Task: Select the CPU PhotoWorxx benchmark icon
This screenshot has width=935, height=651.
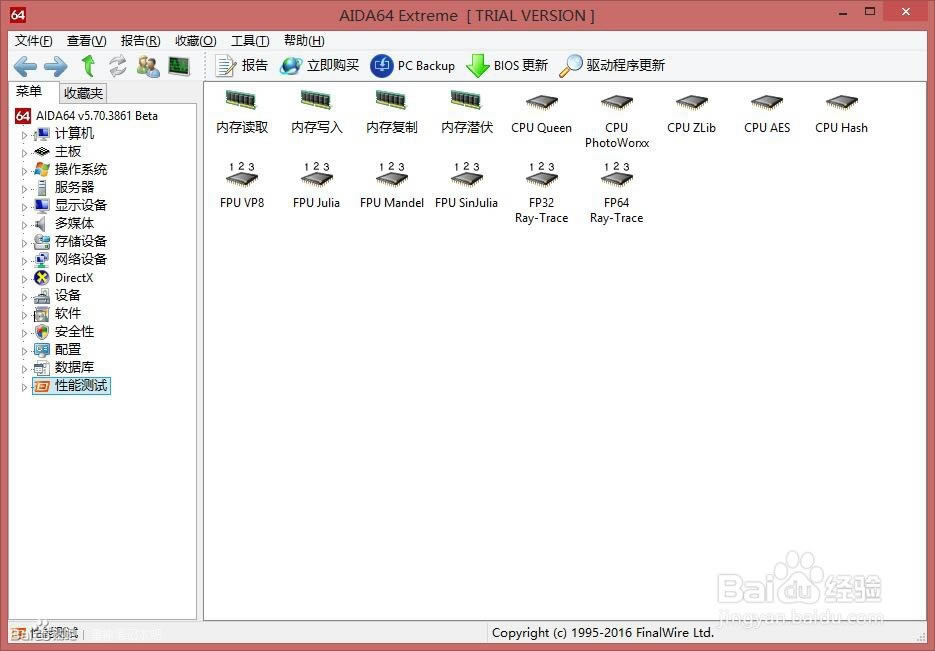Action: (617, 119)
